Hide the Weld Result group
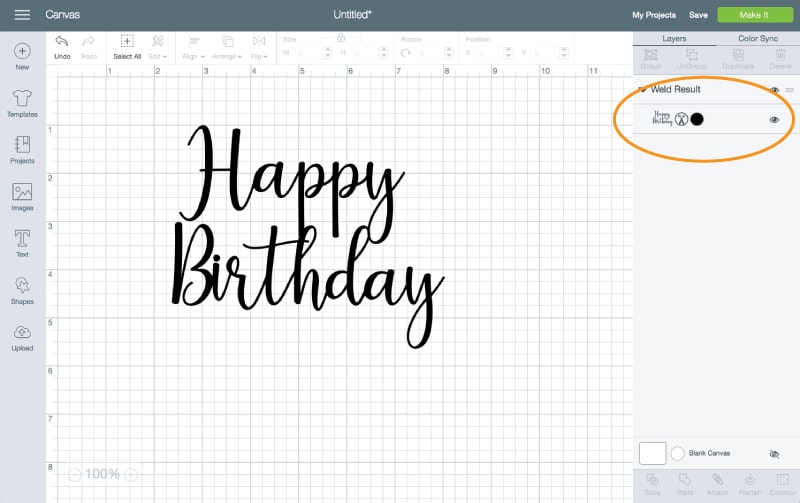 tap(774, 90)
